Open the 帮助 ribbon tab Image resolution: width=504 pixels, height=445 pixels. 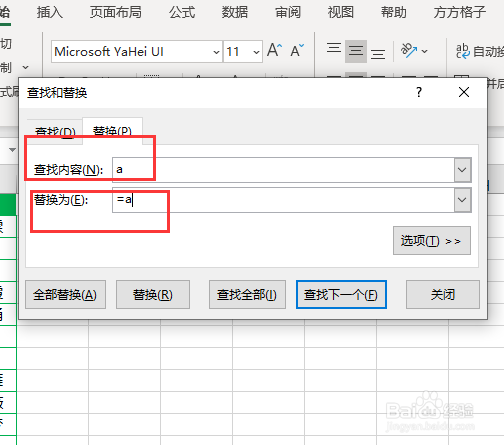point(394,12)
